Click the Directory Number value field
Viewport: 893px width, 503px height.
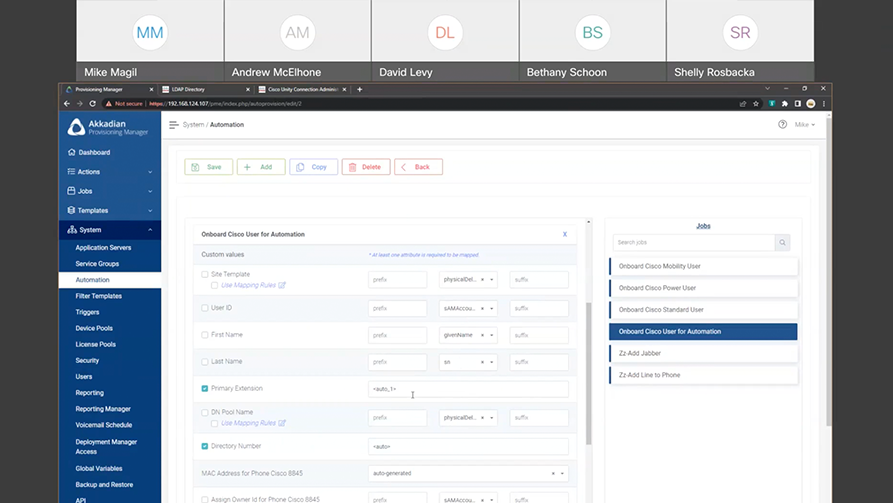pyautogui.click(x=468, y=447)
